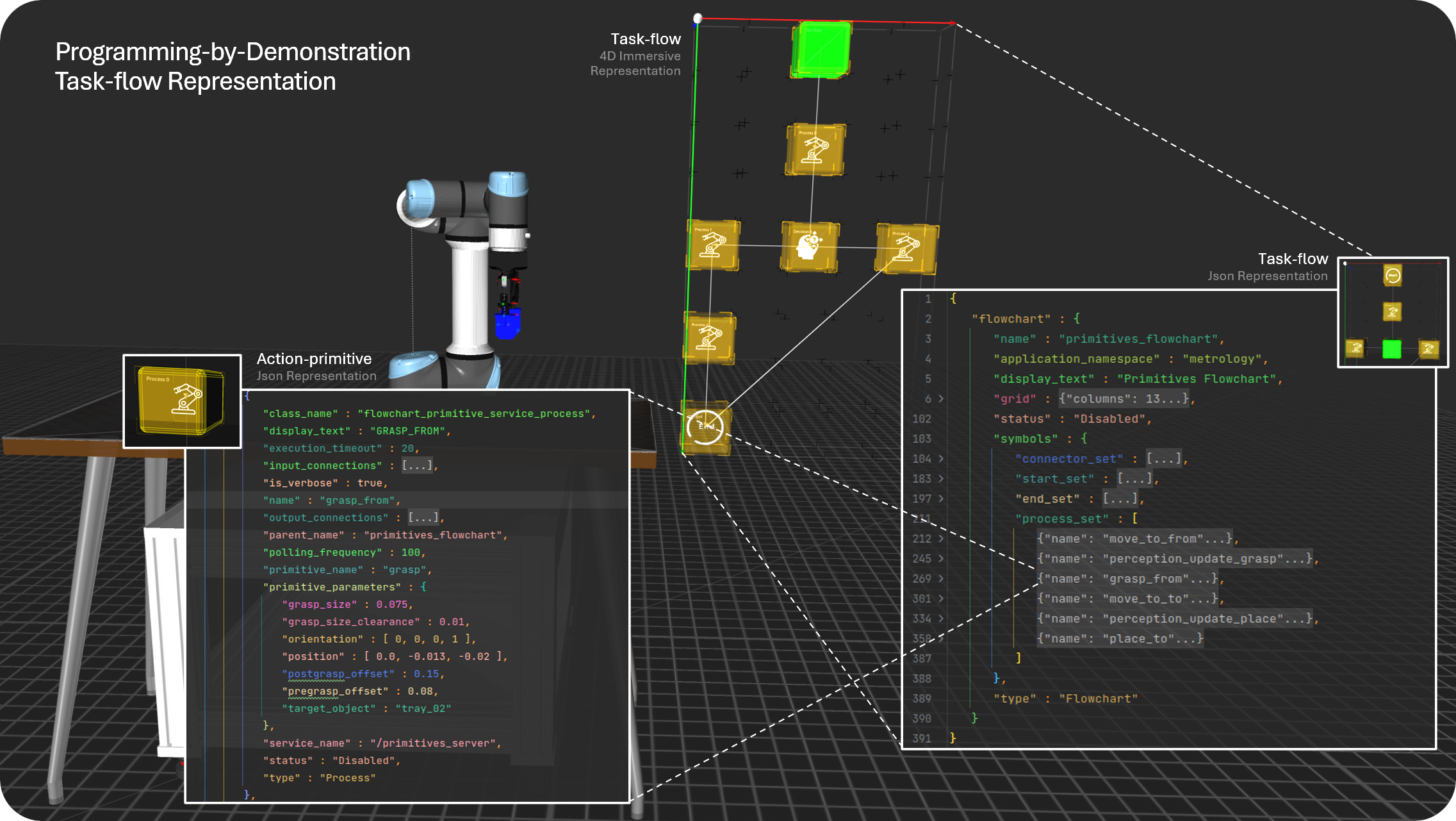The width and height of the screenshot is (1456, 821).
Task: Click folded output_connections [...] placeholder
Action: click(423, 518)
